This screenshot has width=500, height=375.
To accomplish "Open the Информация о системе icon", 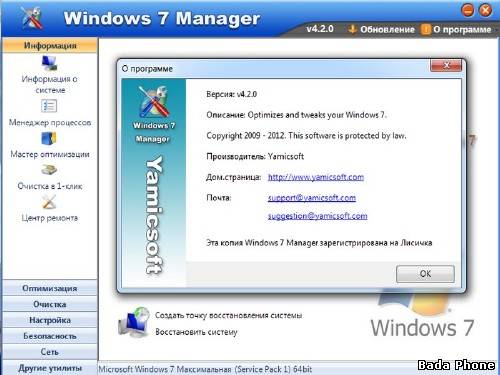I will tap(49, 63).
